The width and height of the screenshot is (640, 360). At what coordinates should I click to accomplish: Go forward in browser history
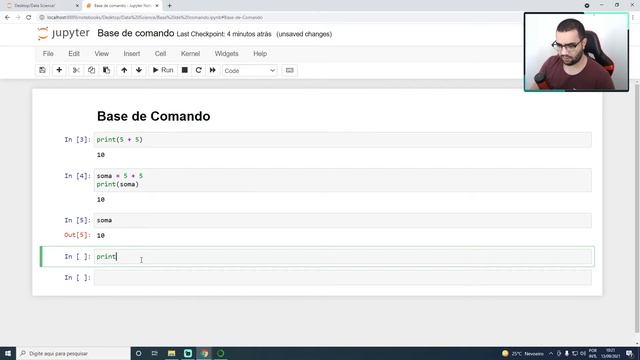click(x=18, y=18)
